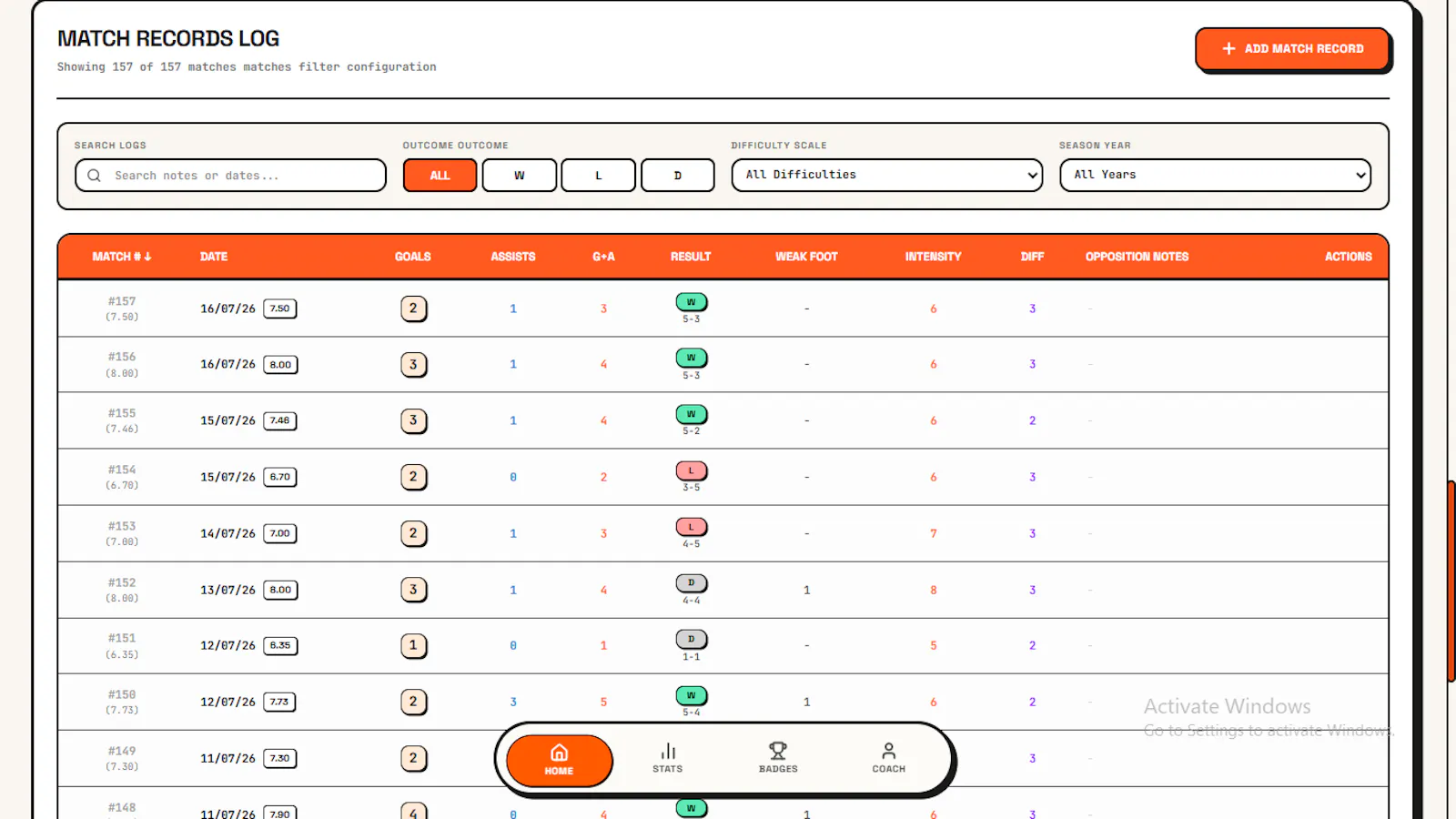
Task: Click the 6.70 rating tag for match #154
Action: (x=280, y=477)
